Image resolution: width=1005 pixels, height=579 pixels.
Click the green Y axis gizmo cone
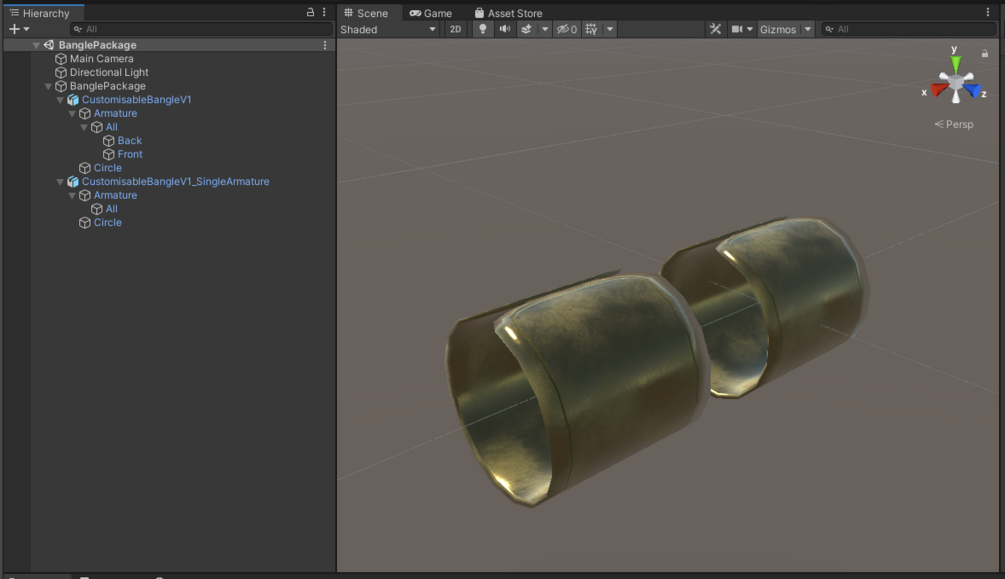click(x=956, y=63)
